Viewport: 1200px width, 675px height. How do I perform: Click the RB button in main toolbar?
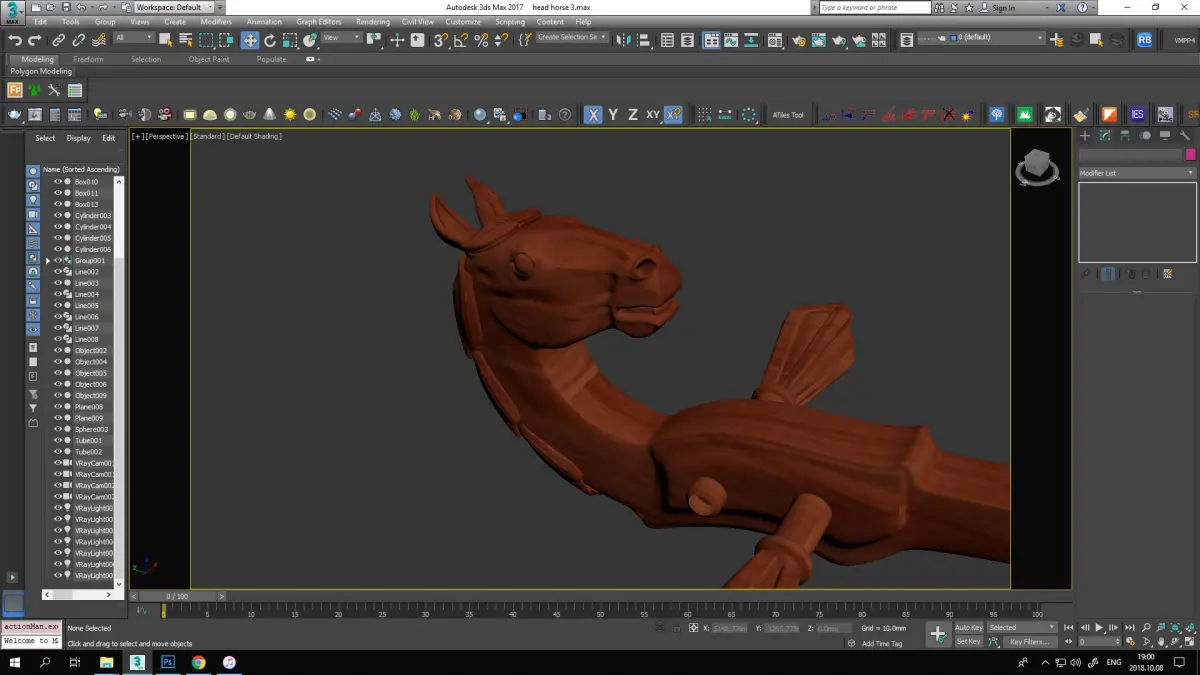tap(1144, 40)
